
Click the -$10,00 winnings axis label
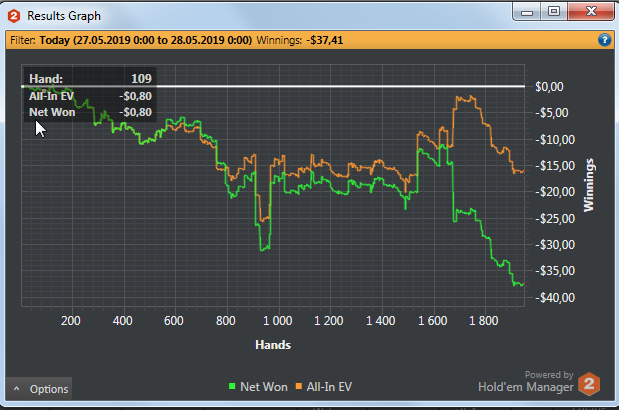point(555,139)
